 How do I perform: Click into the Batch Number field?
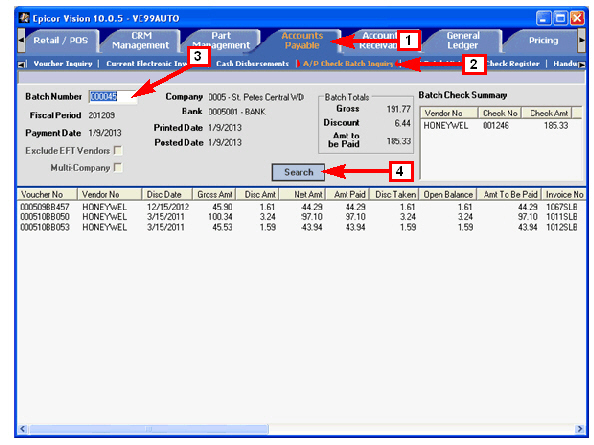pos(113,97)
